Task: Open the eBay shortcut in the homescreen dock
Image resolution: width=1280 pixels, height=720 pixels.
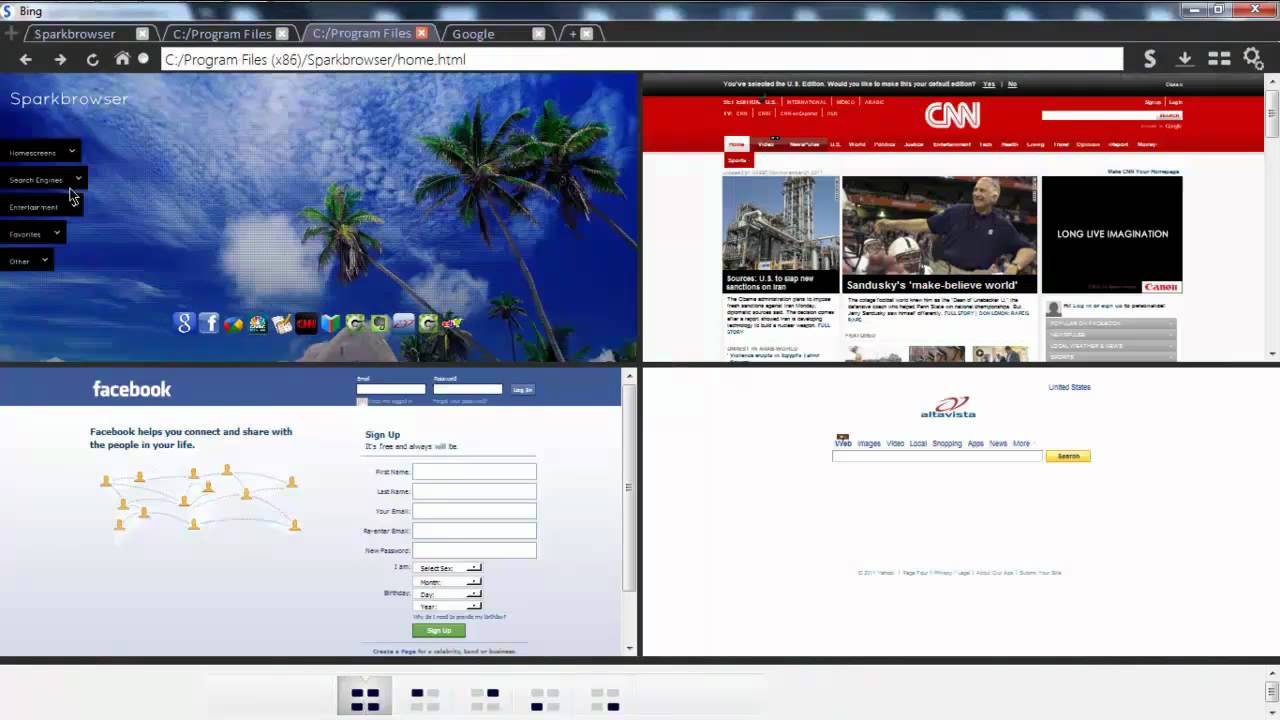Action: click(452, 323)
